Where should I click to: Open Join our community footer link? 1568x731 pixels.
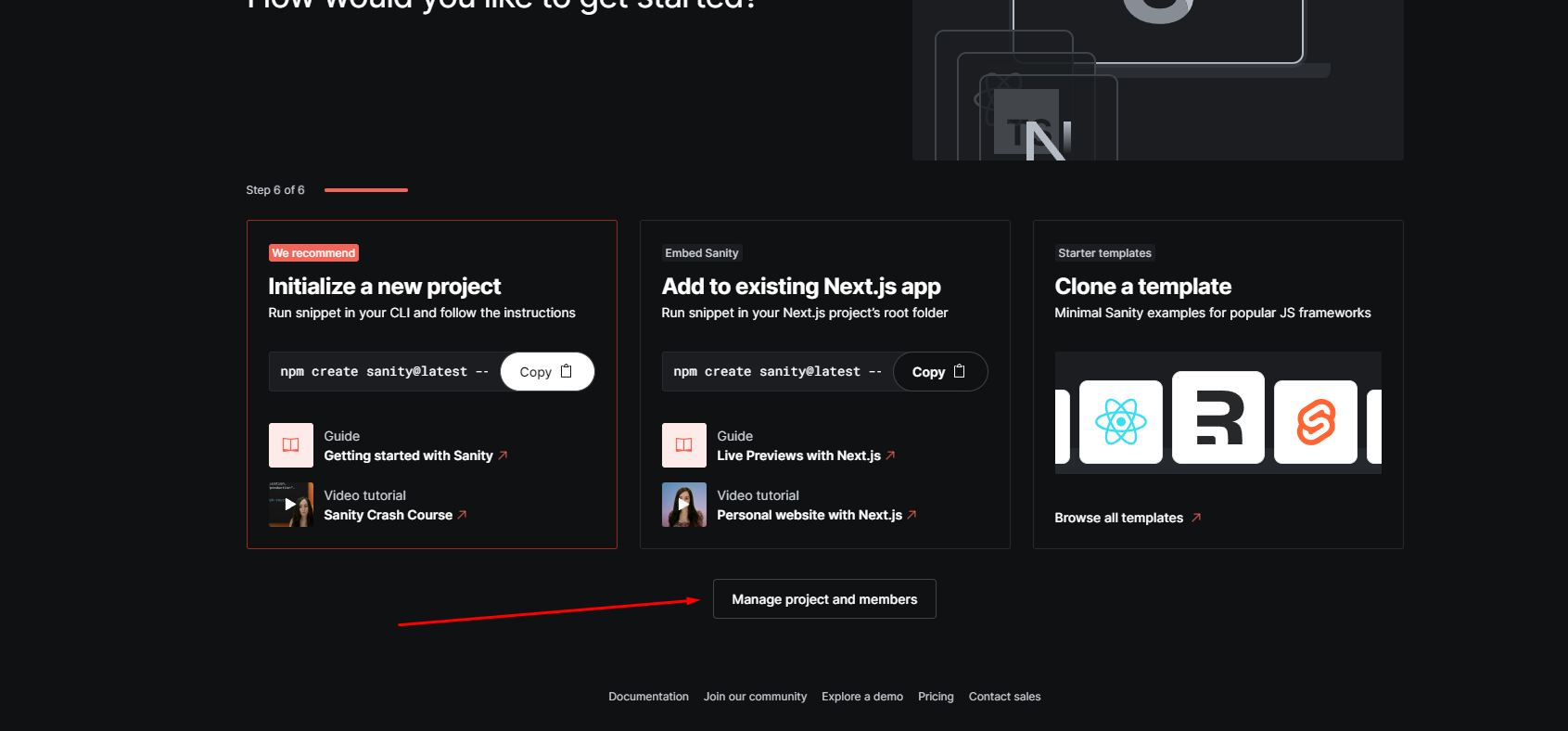755,697
